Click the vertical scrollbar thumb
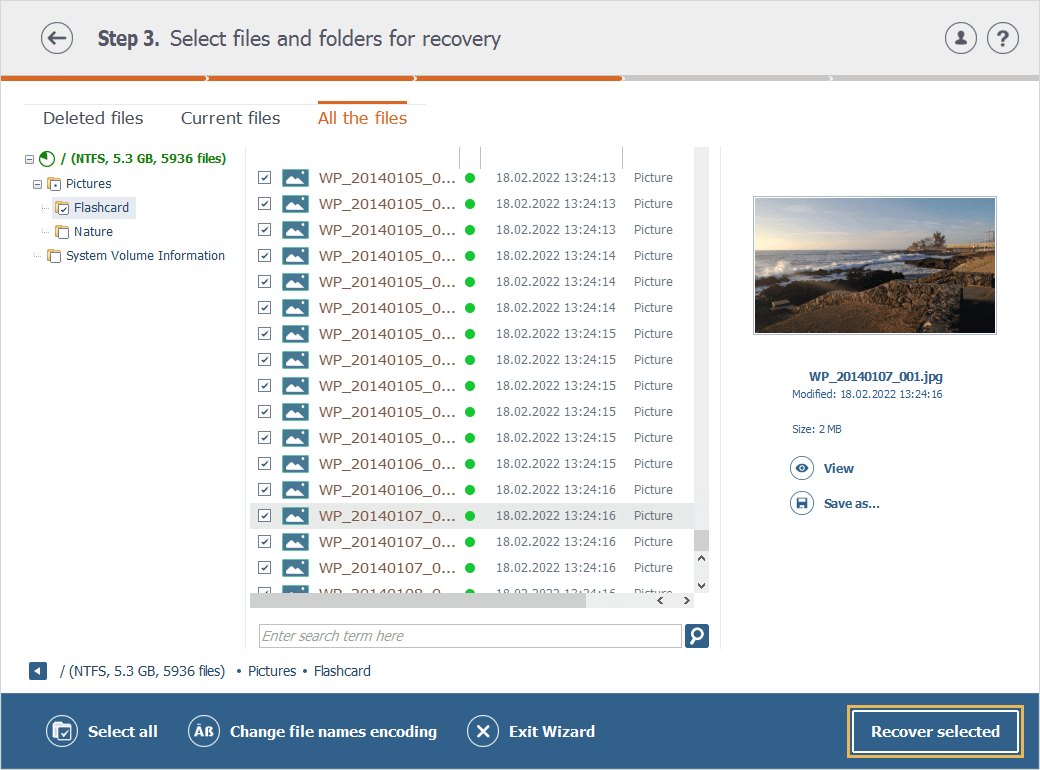 click(701, 541)
